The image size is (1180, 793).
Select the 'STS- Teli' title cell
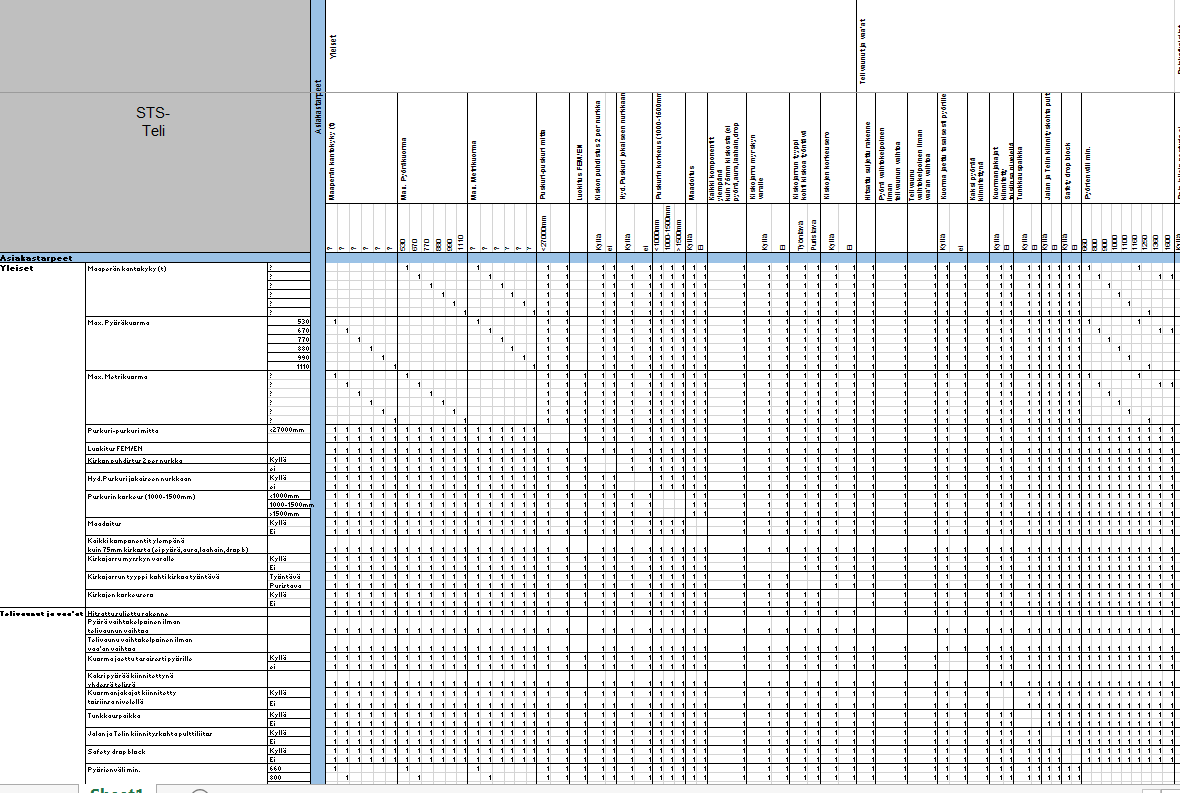(154, 122)
